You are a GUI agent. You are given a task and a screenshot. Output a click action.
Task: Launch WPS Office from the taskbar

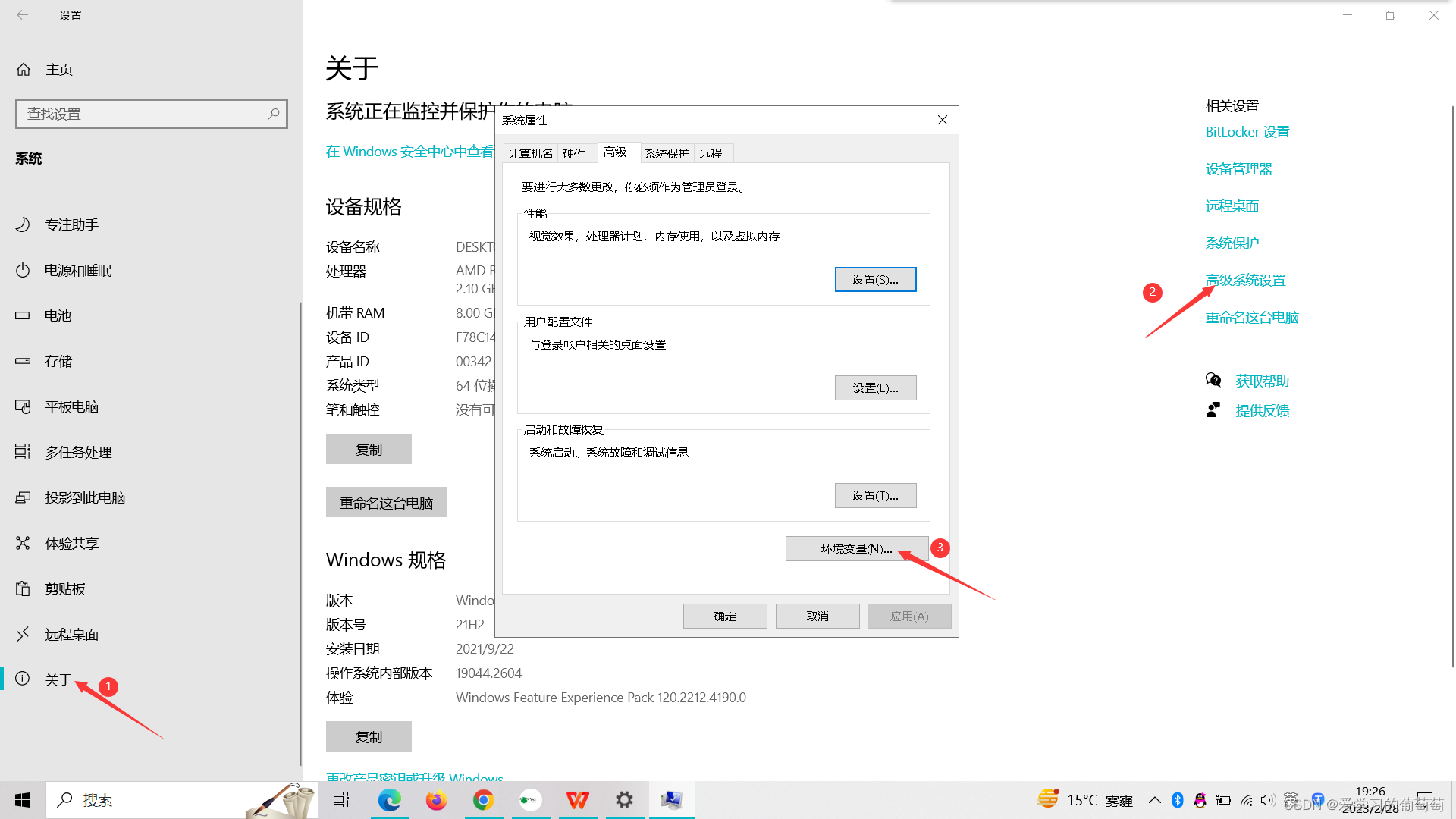coord(578,799)
